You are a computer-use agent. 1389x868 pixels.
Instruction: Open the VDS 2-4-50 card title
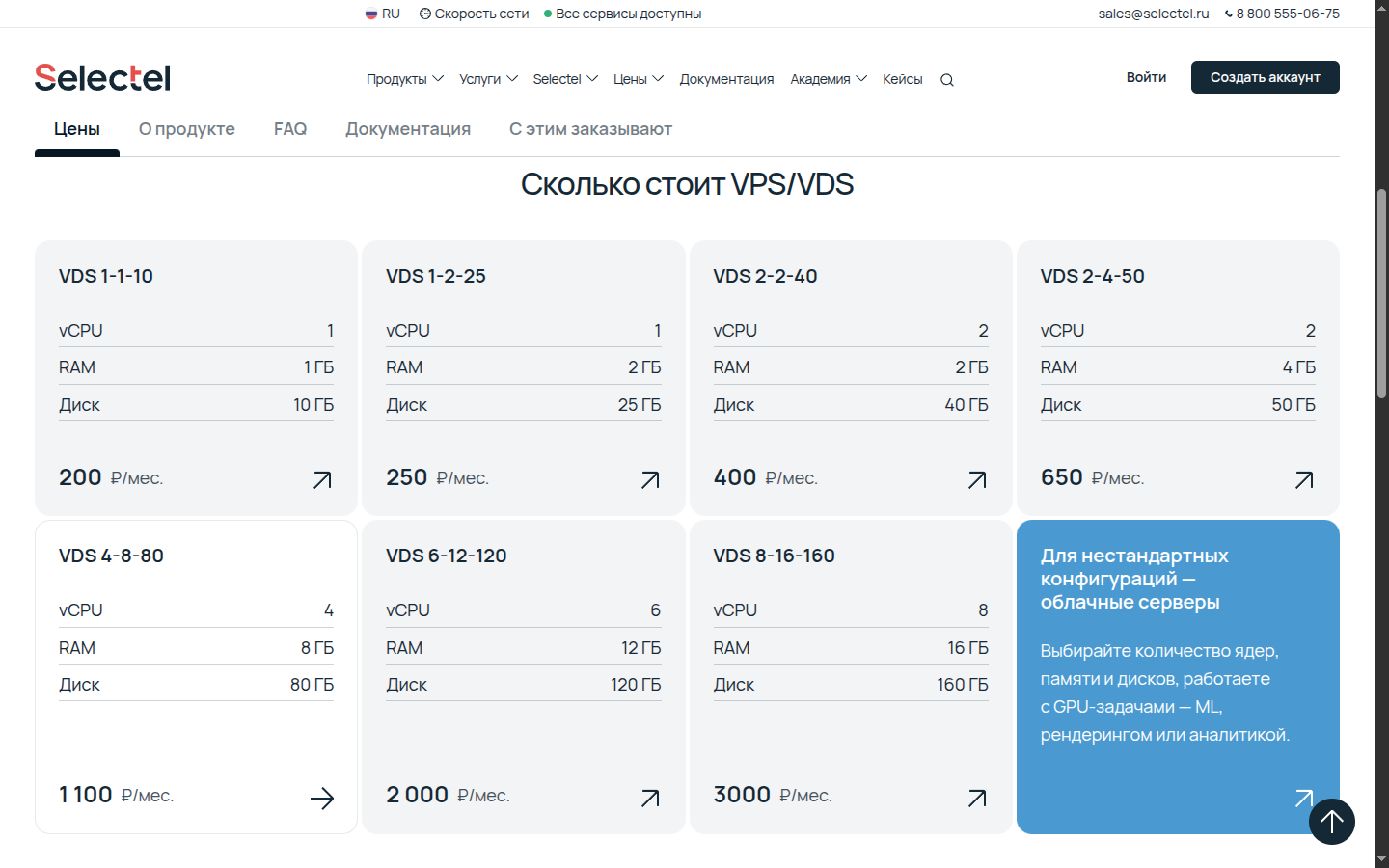(x=1092, y=276)
